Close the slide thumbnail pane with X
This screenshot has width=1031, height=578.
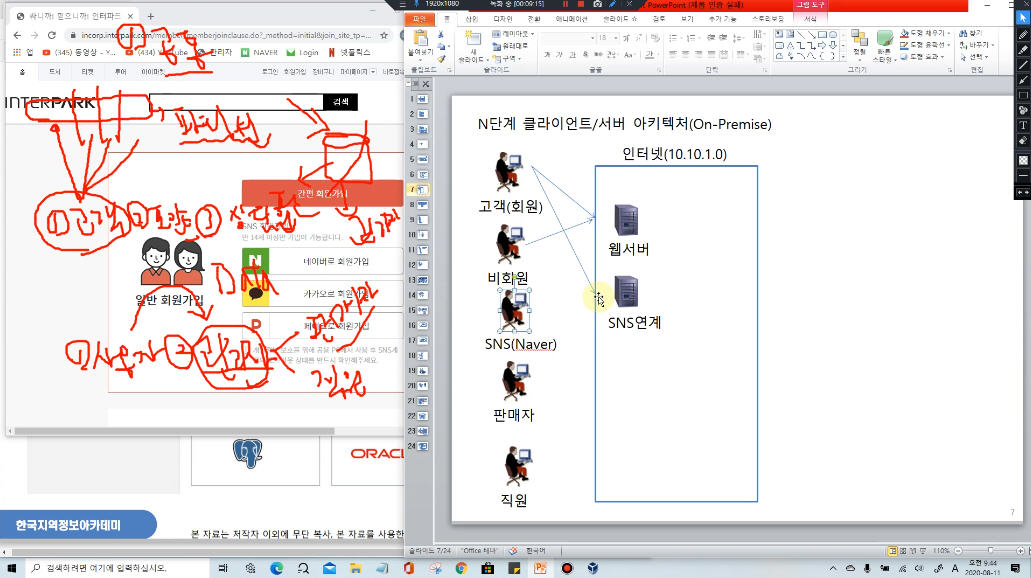pyautogui.click(x=425, y=84)
